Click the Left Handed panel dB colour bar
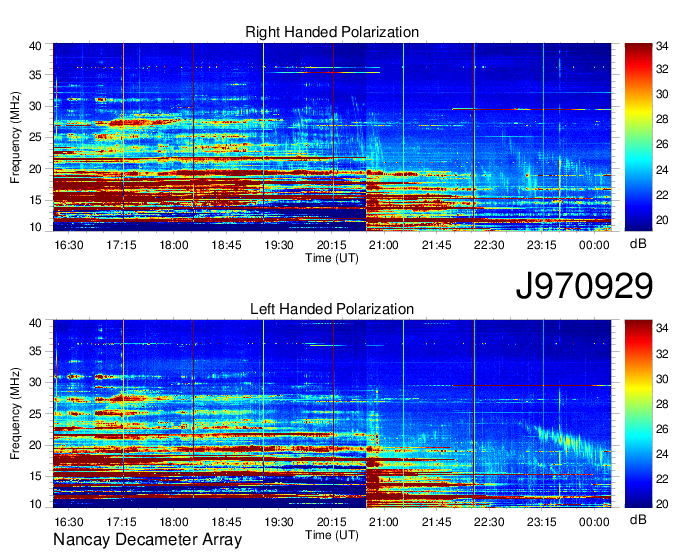This screenshot has width=680, height=552. (x=638, y=414)
